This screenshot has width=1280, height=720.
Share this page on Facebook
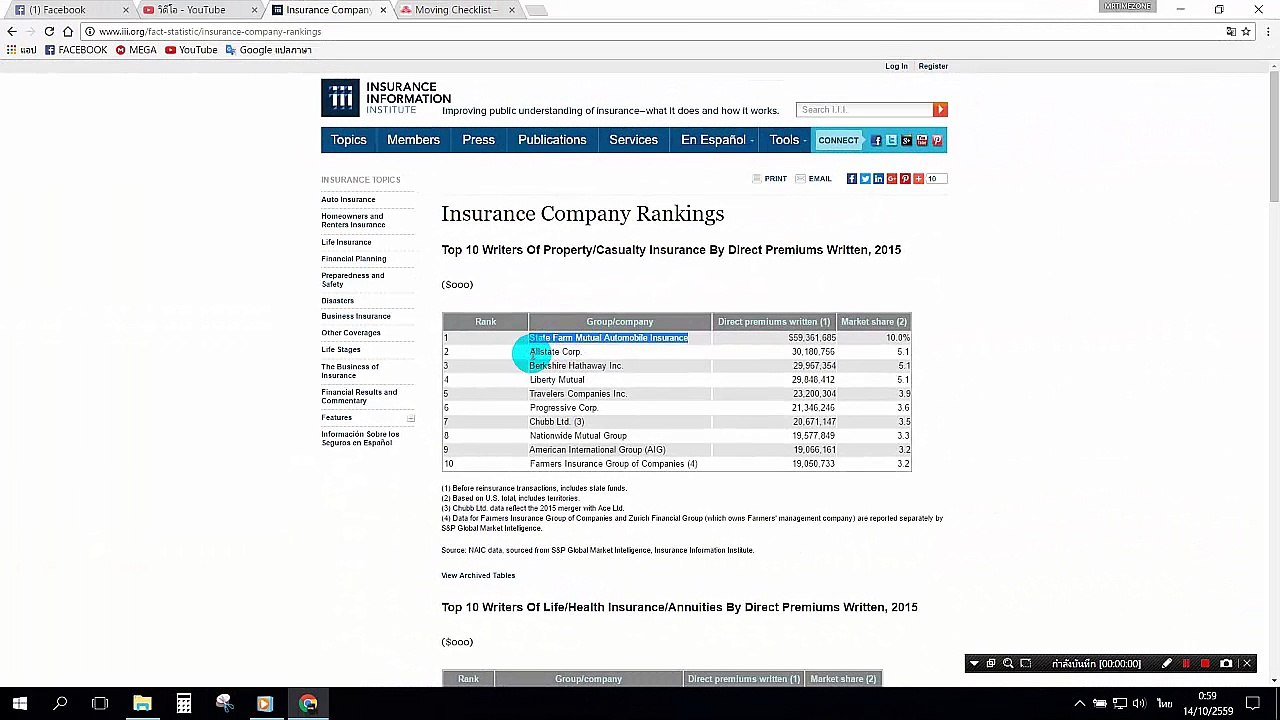[852, 179]
